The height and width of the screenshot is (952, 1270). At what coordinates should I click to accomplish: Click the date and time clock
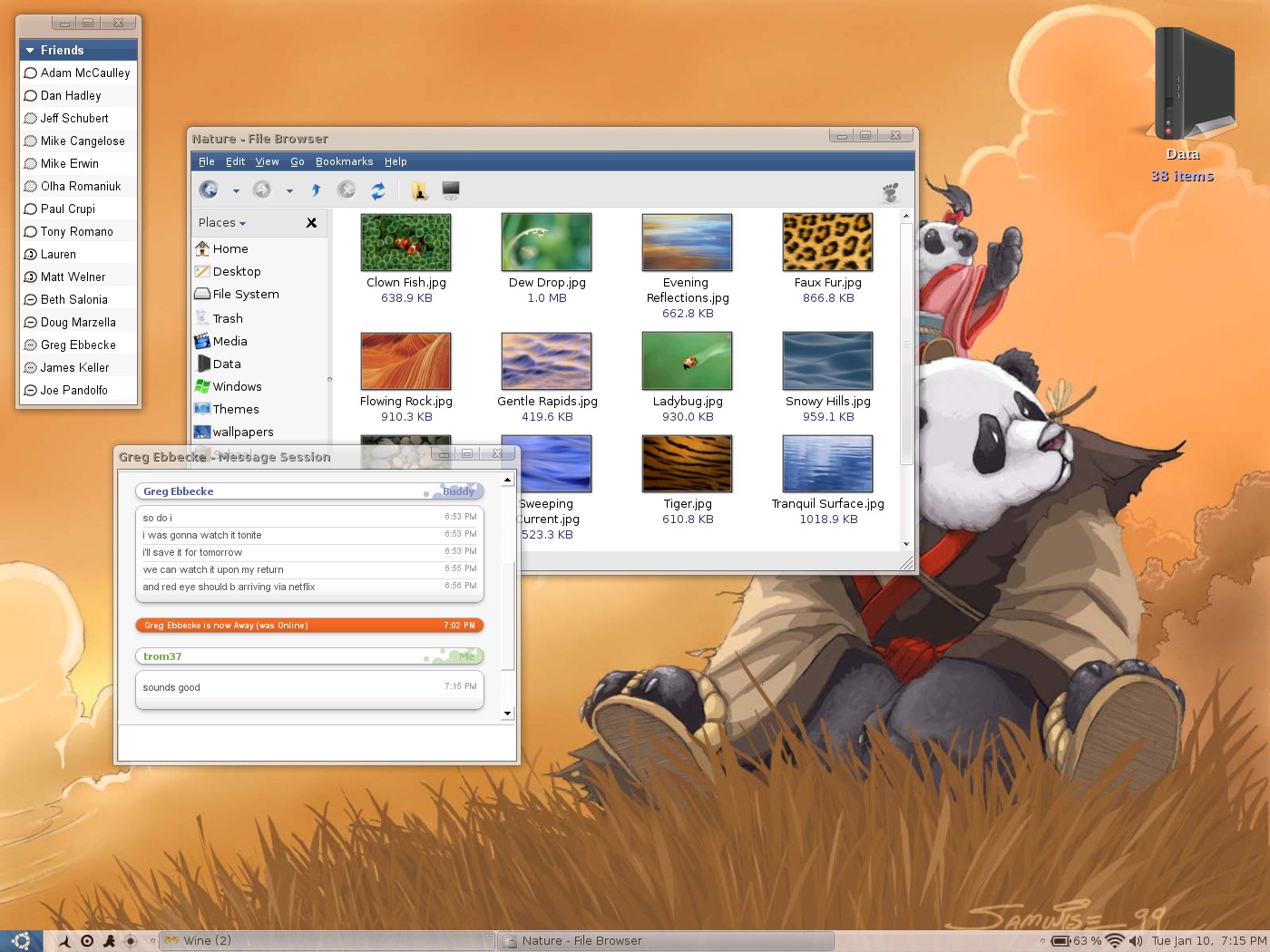(1209, 940)
